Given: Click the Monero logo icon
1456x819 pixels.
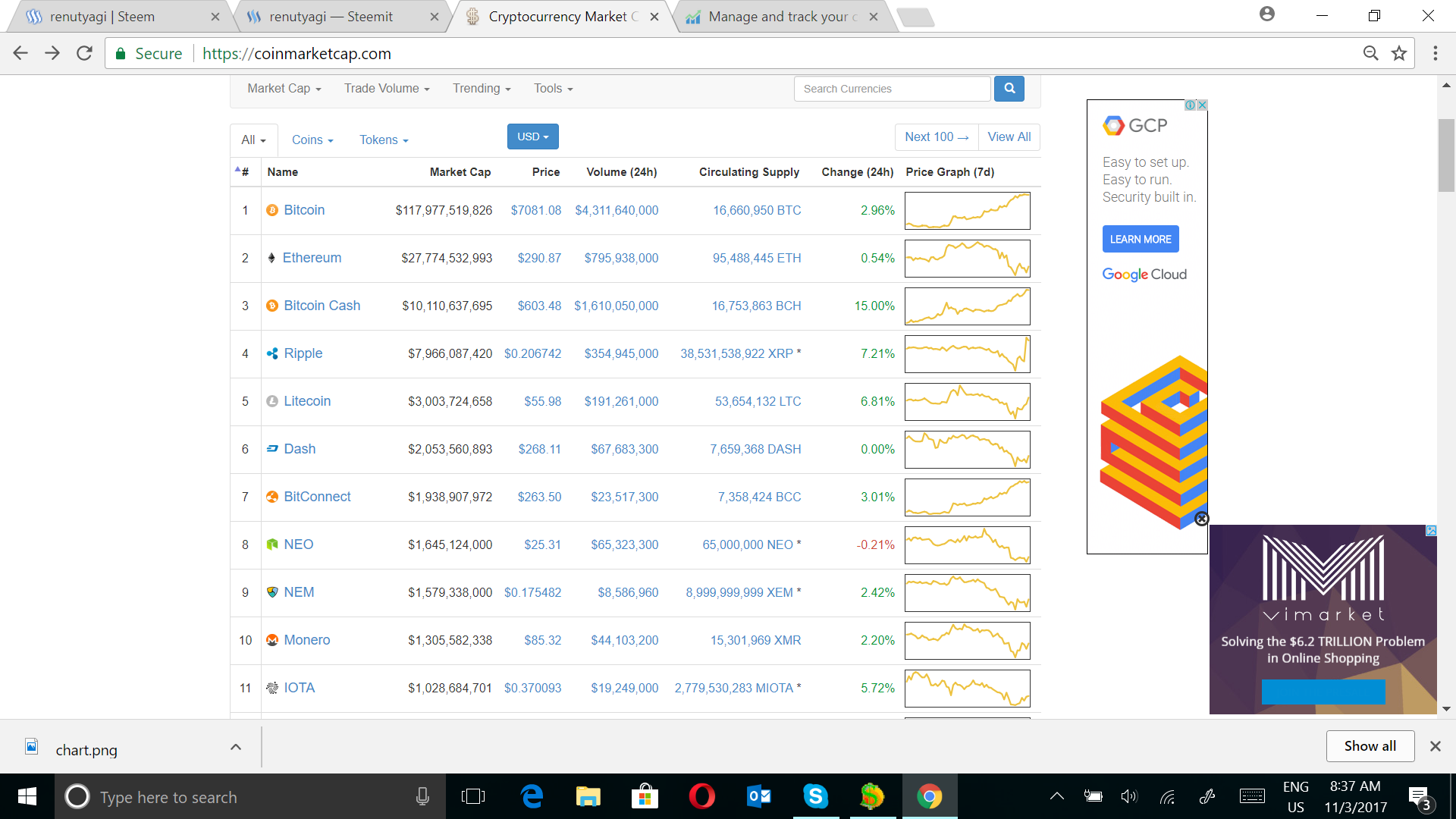Looking at the screenshot, I should click(x=272, y=640).
